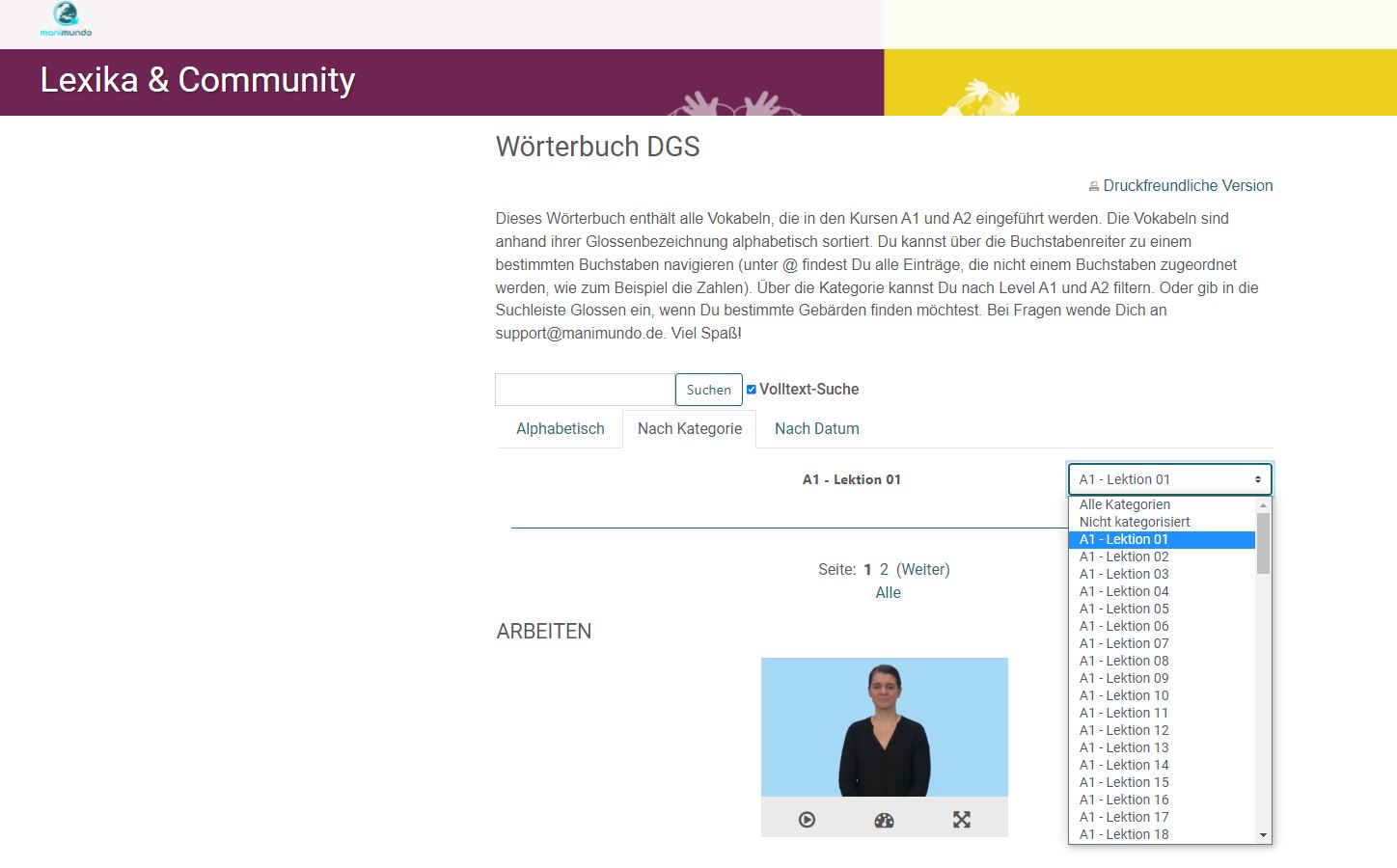Select the Nach Kategorie tab

689,429
